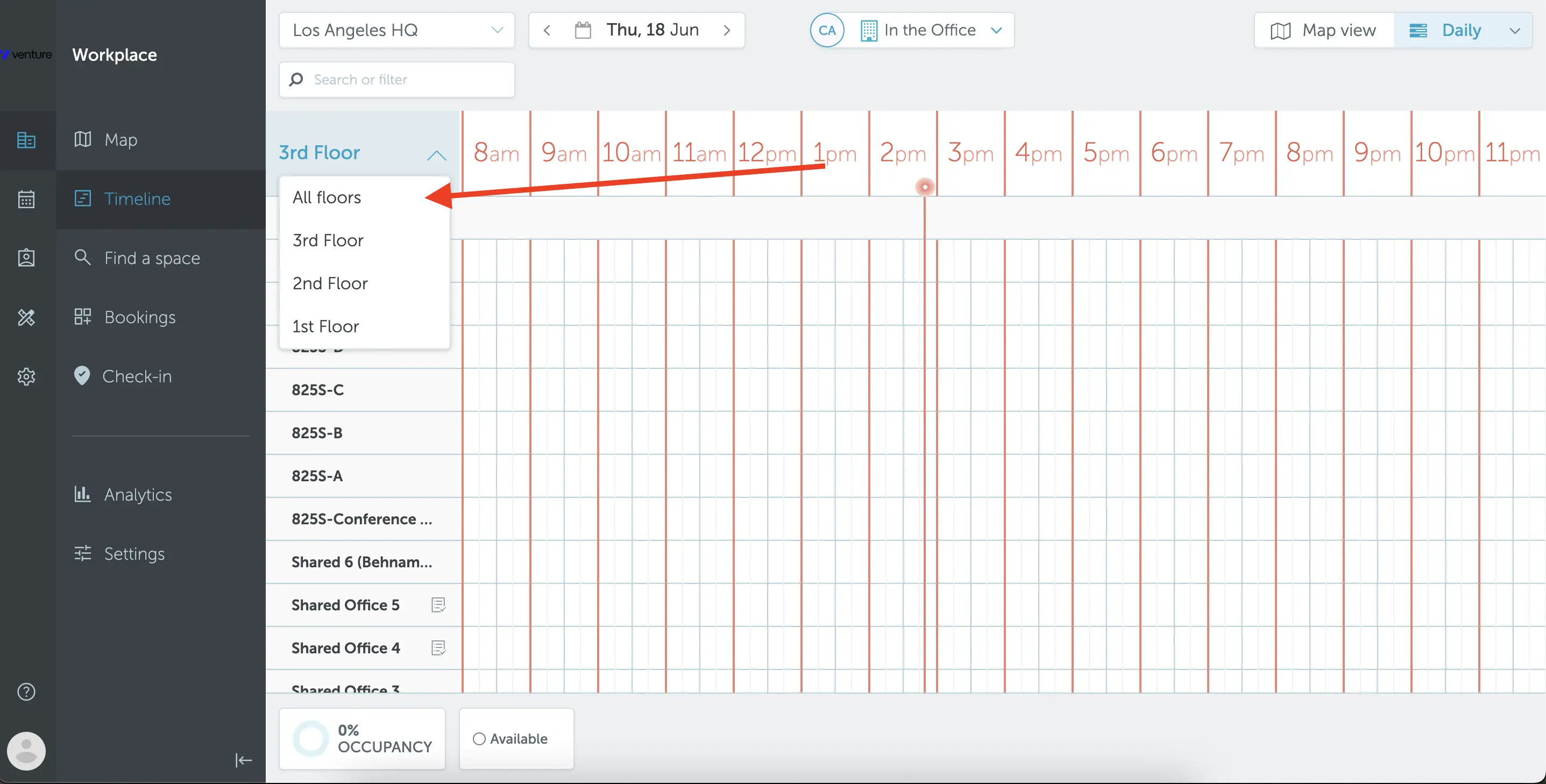Toggle the Available legend radio

pos(479,738)
